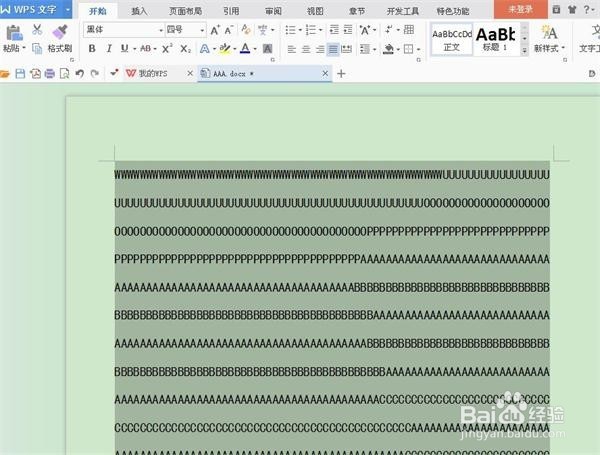The height and width of the screenshot is (455, 600).
Task: Align text left
Action: coord(292,49)
